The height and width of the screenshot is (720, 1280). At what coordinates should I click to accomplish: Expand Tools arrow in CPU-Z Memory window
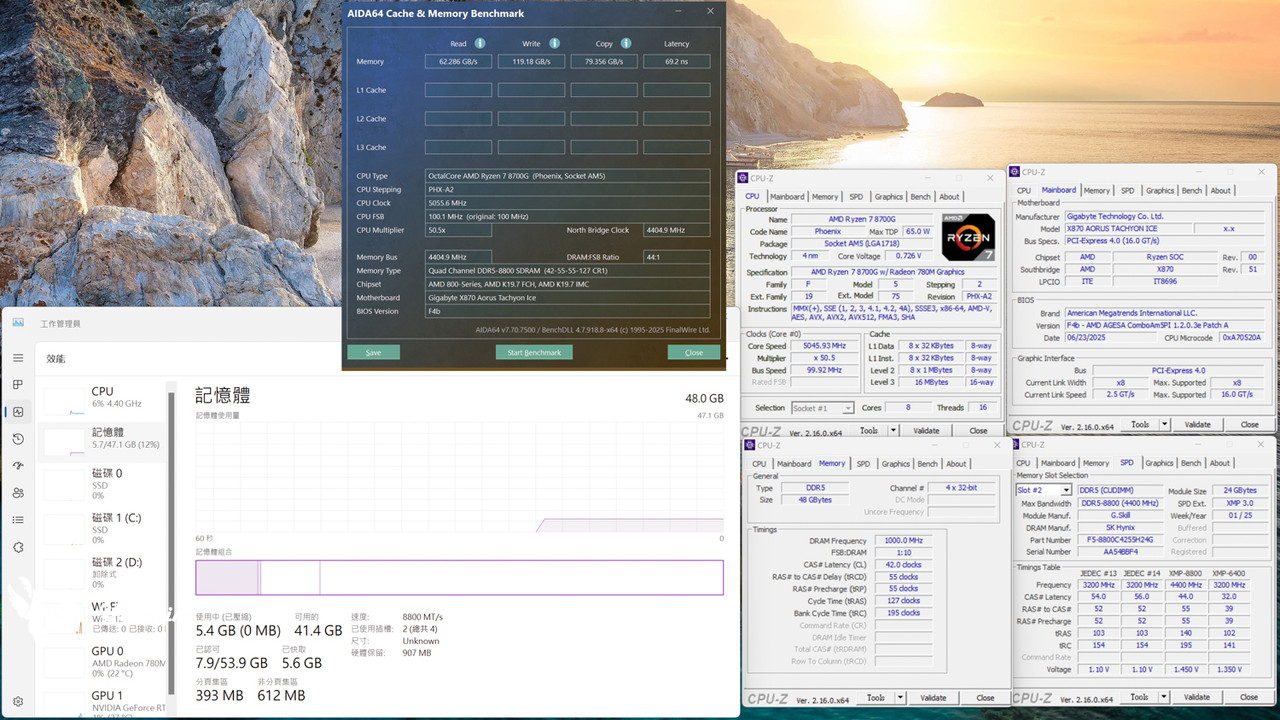899,697
